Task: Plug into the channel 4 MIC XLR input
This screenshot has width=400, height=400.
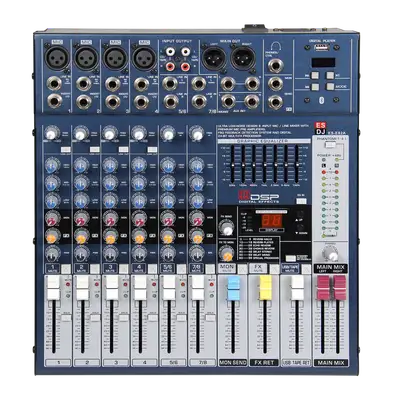Action: coord(144,58)
